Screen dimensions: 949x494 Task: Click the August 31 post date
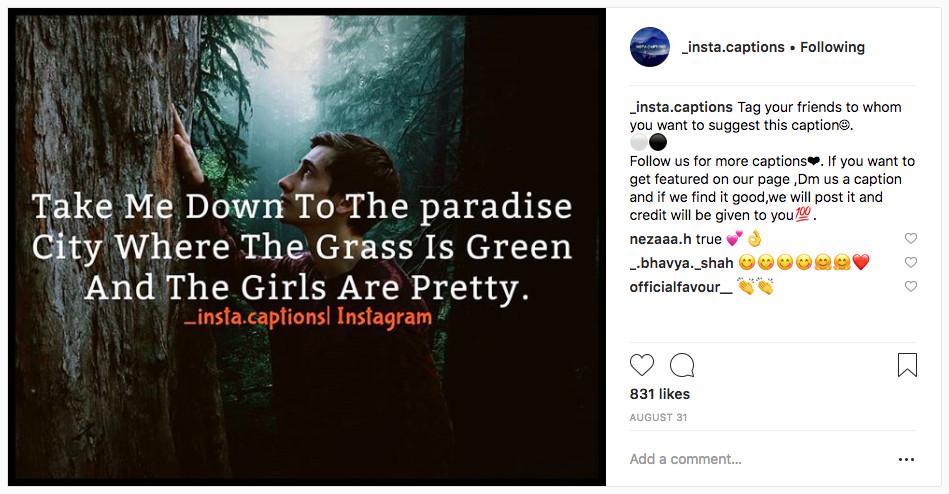click(x=658, y=418)
